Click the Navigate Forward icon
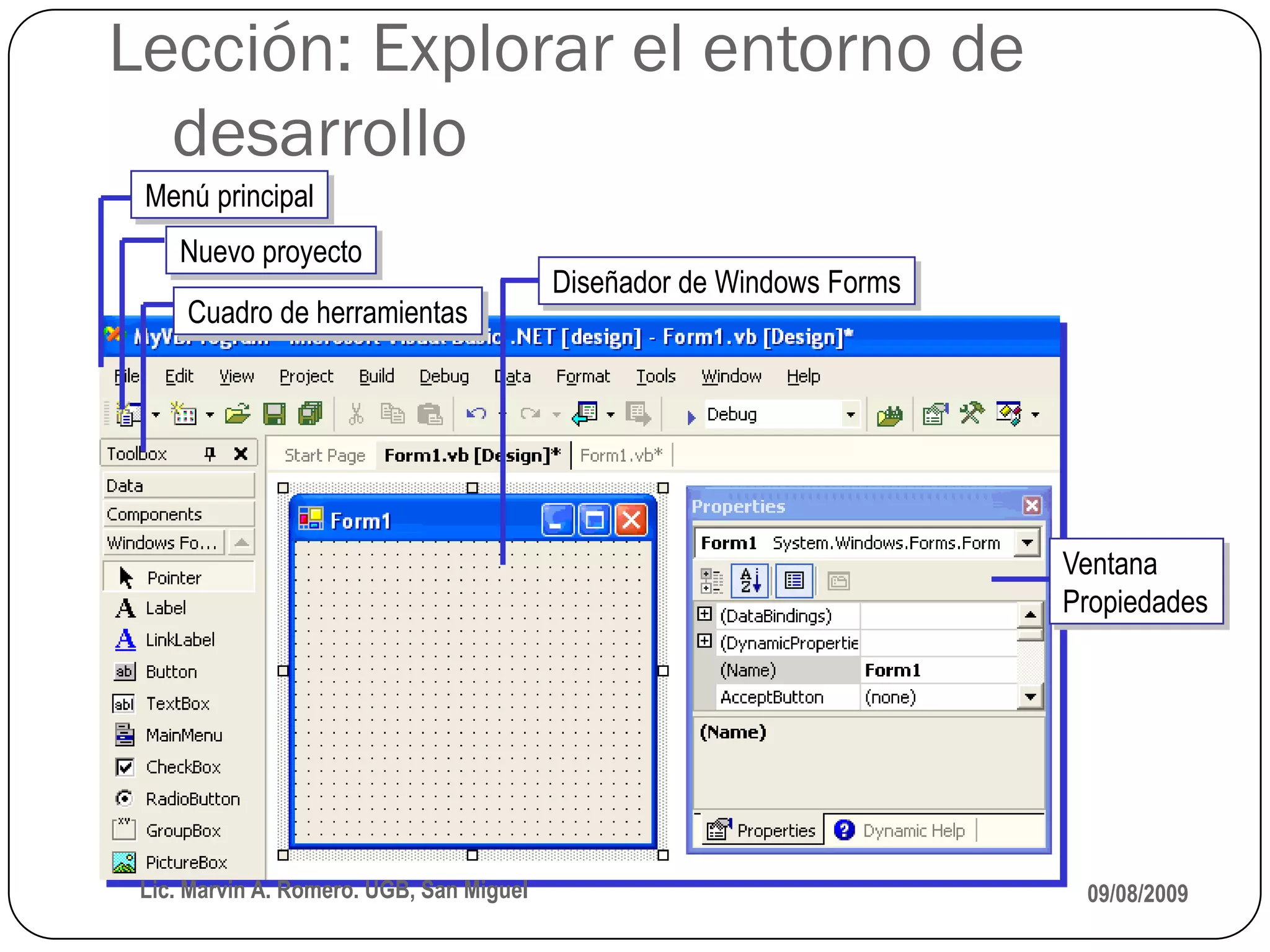This screenshot has width=1270, height=952. coord(638,413)
